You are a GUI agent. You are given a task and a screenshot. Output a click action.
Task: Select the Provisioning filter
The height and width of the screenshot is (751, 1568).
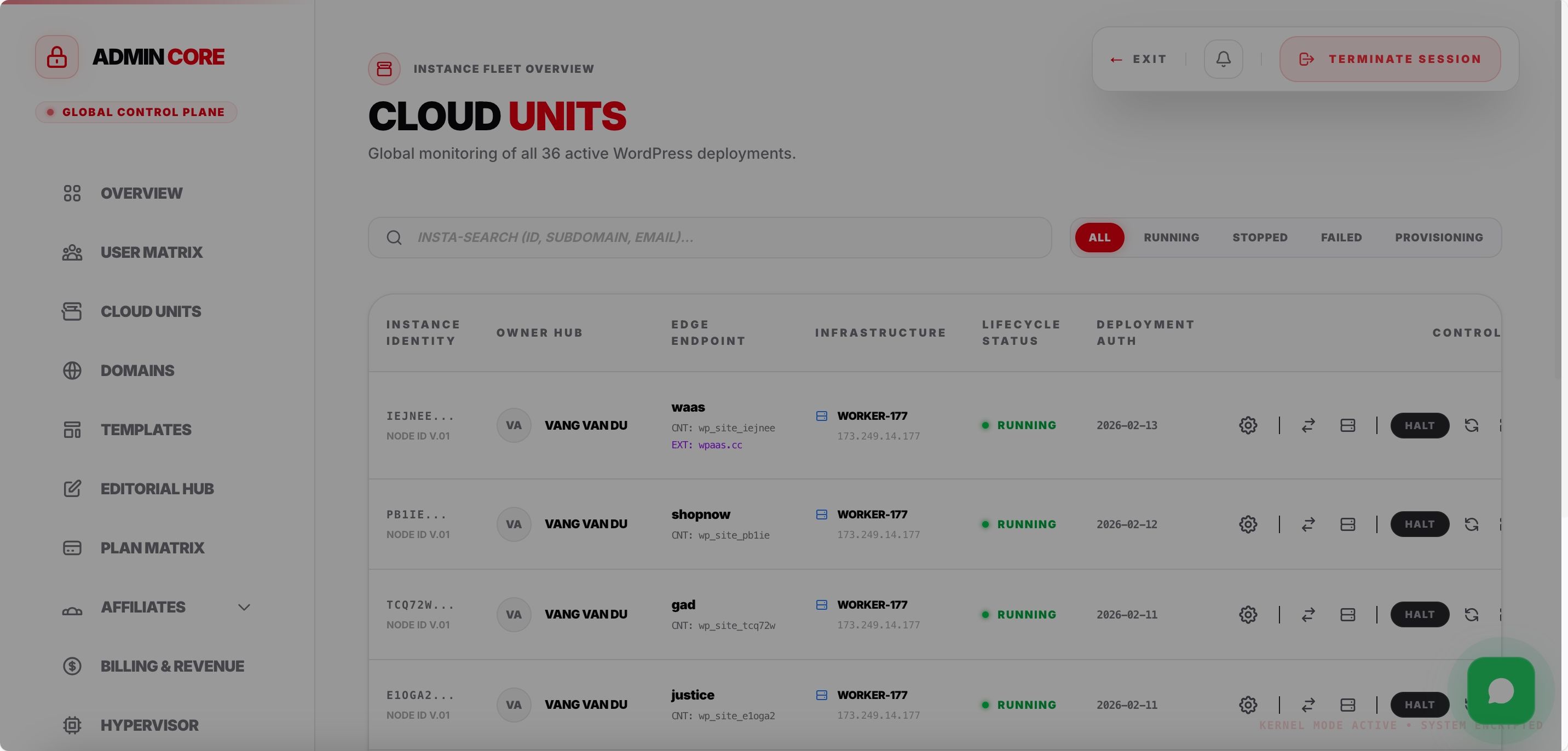[1438, 238]
